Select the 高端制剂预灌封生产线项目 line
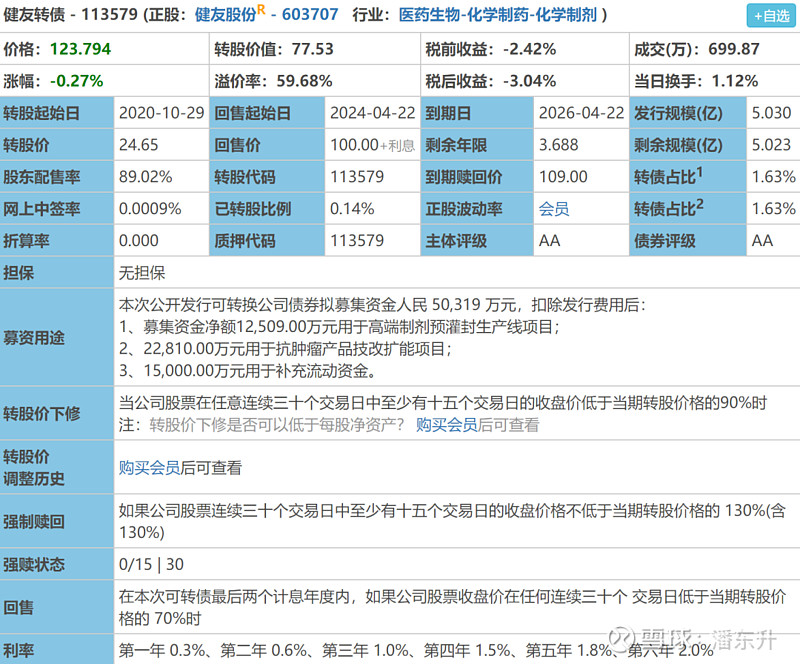This screenshot has width=800, height=664. [x=339, y=327]
